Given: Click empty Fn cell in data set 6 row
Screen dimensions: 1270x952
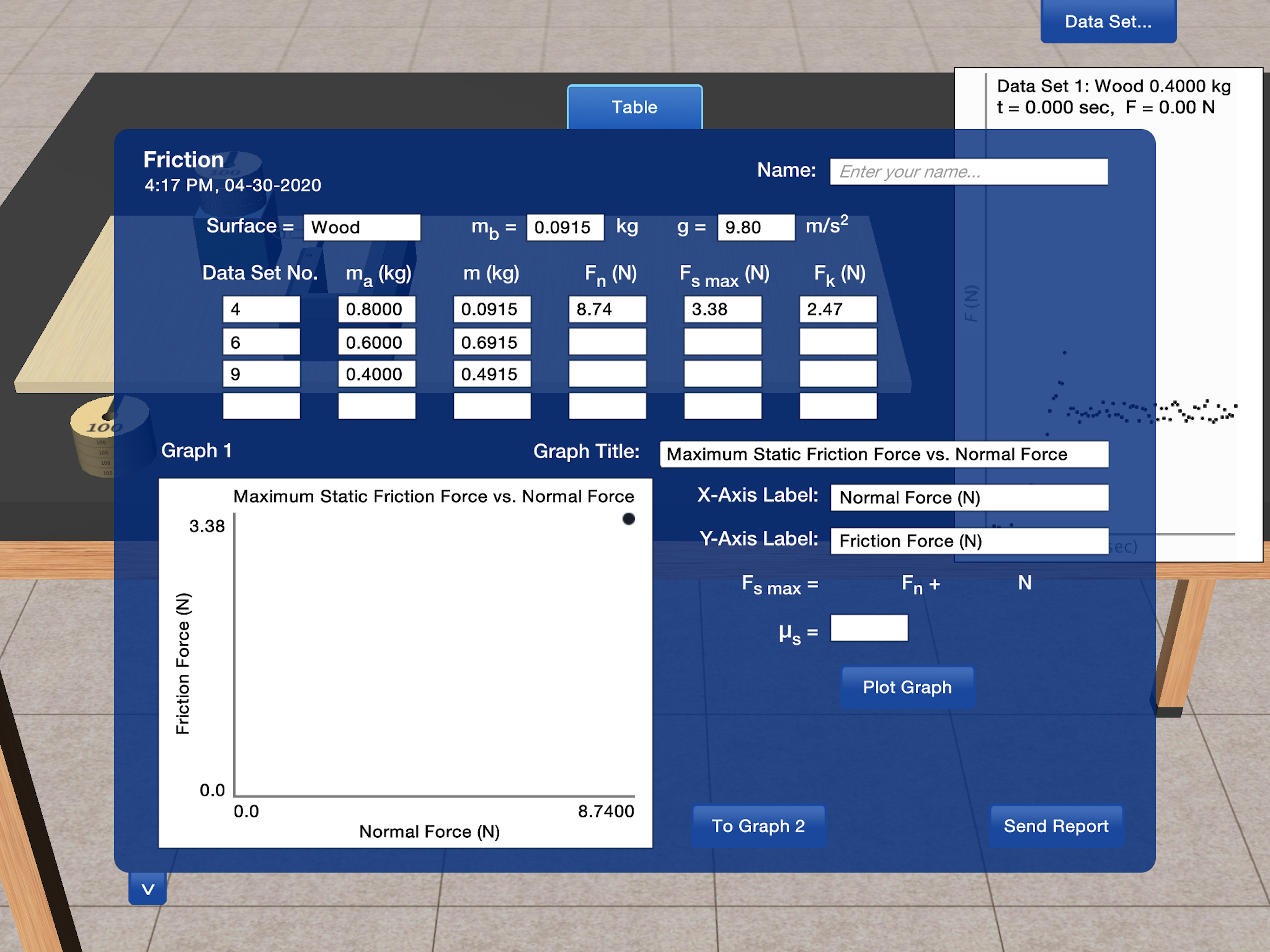Looking at the screenshot, I should (x=608, y=342).
